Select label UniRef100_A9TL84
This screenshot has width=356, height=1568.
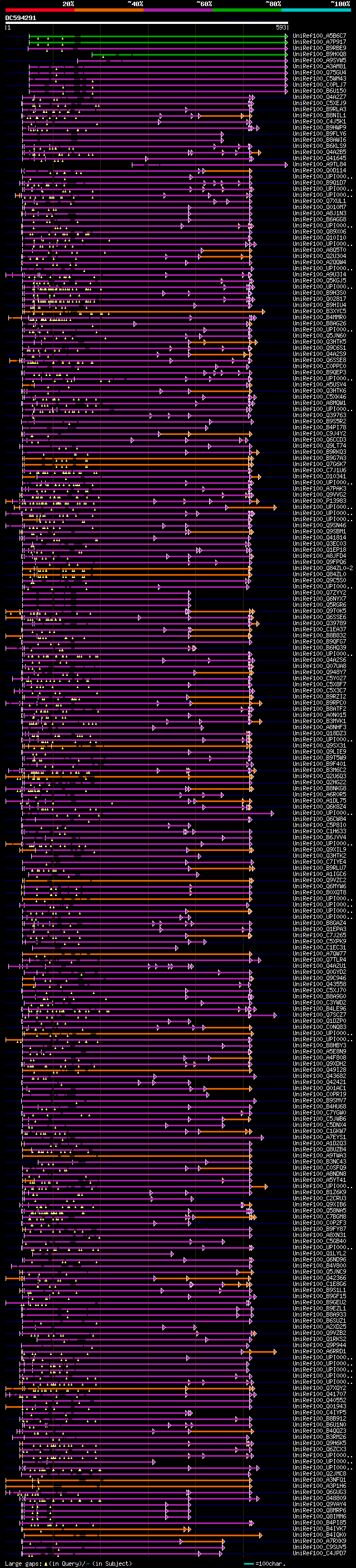319,164
